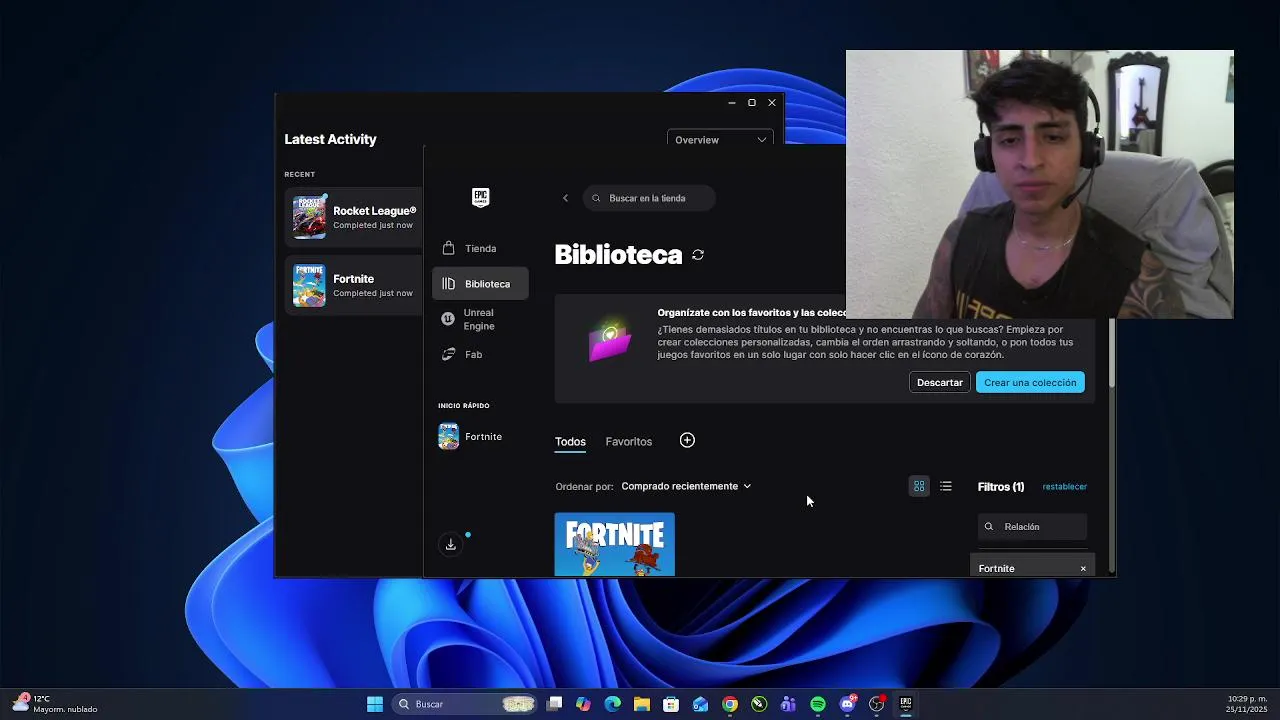Open OBS Studio from the taskbar
The width and height of the screenshot is (1280, 720).
click(x=877, y=704)
